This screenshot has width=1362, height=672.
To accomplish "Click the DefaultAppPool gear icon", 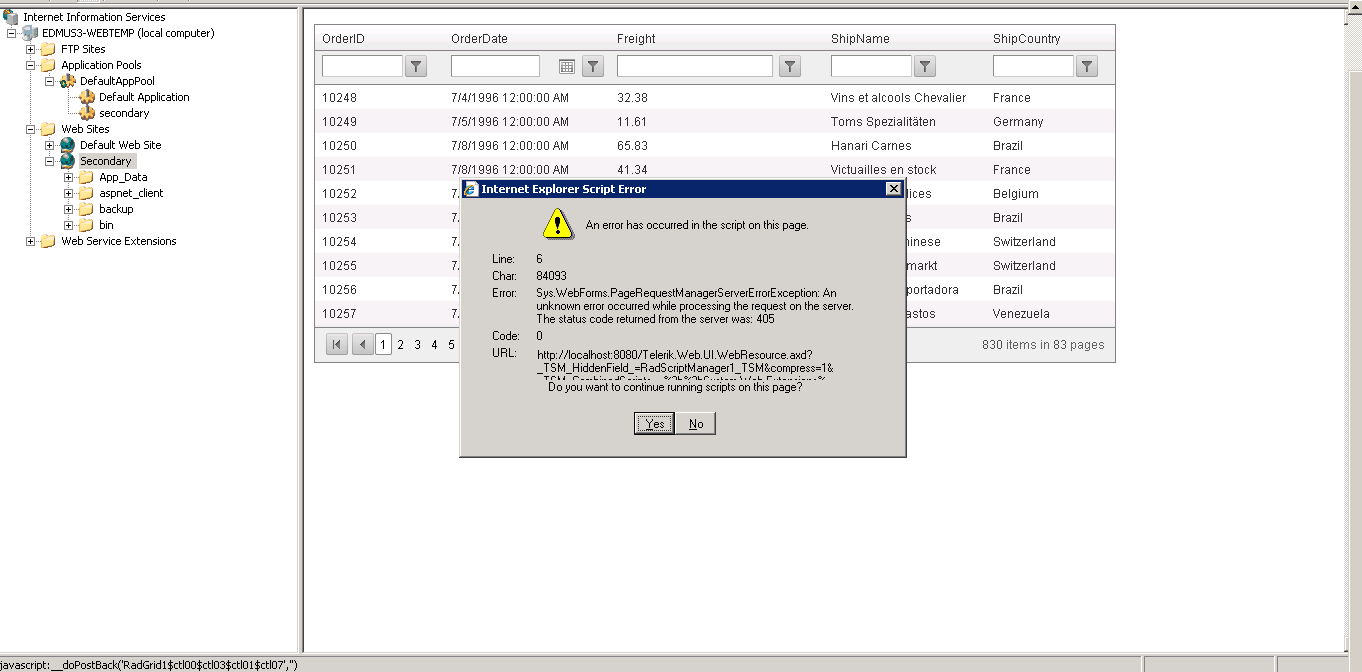I will pyautogui.click(x=67, y=81).
